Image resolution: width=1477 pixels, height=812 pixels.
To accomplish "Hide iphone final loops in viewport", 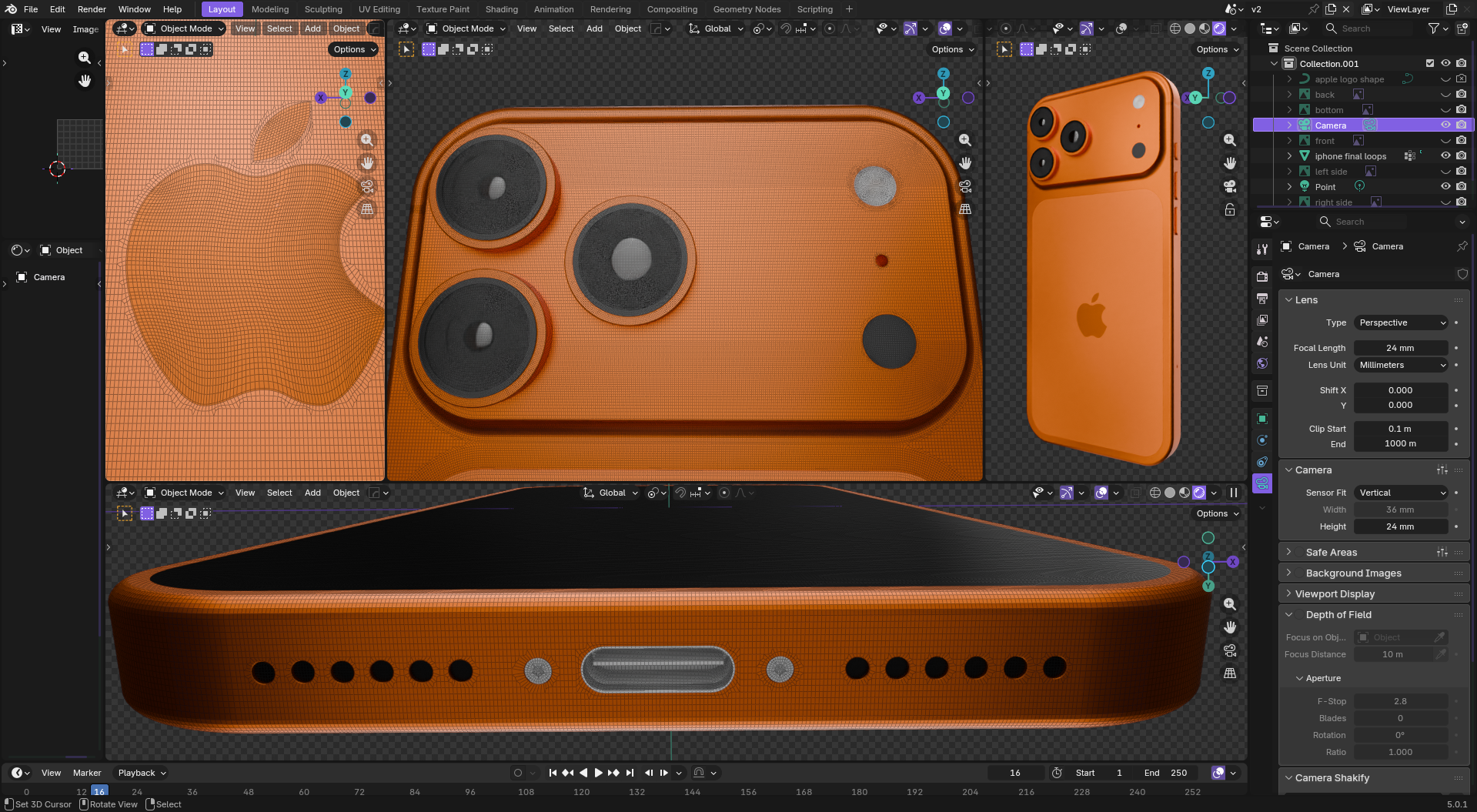I will [1445, 156].
